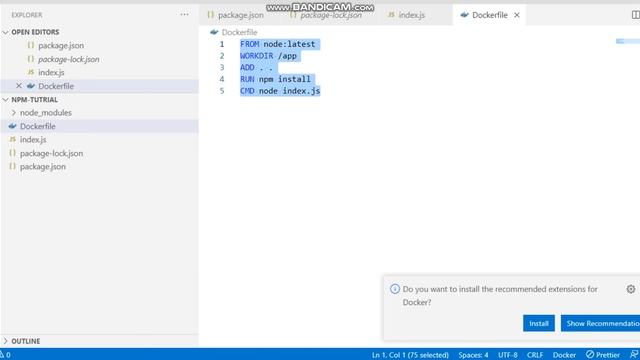Image resolution: width=640 pixels, height=360 pixels.
Task: Switch to the index.js tab
Action: click(411, 15)
